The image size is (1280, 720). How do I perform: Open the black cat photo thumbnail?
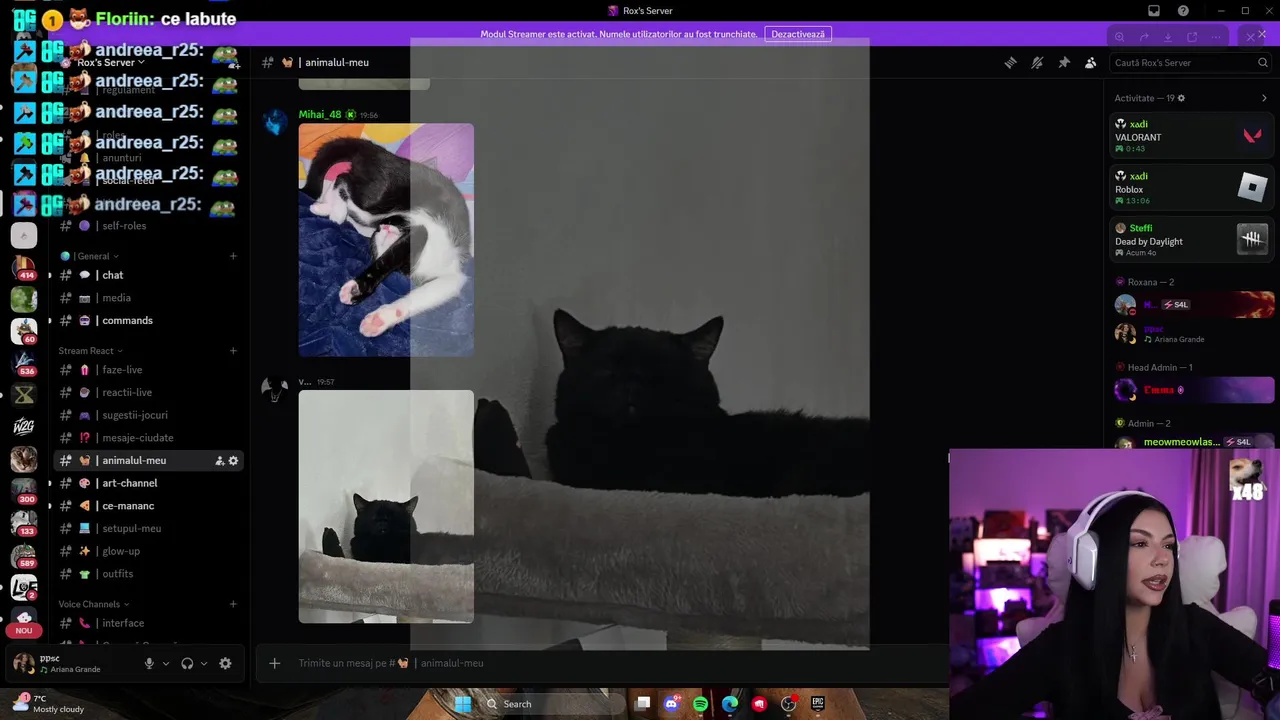coord(386,507)
